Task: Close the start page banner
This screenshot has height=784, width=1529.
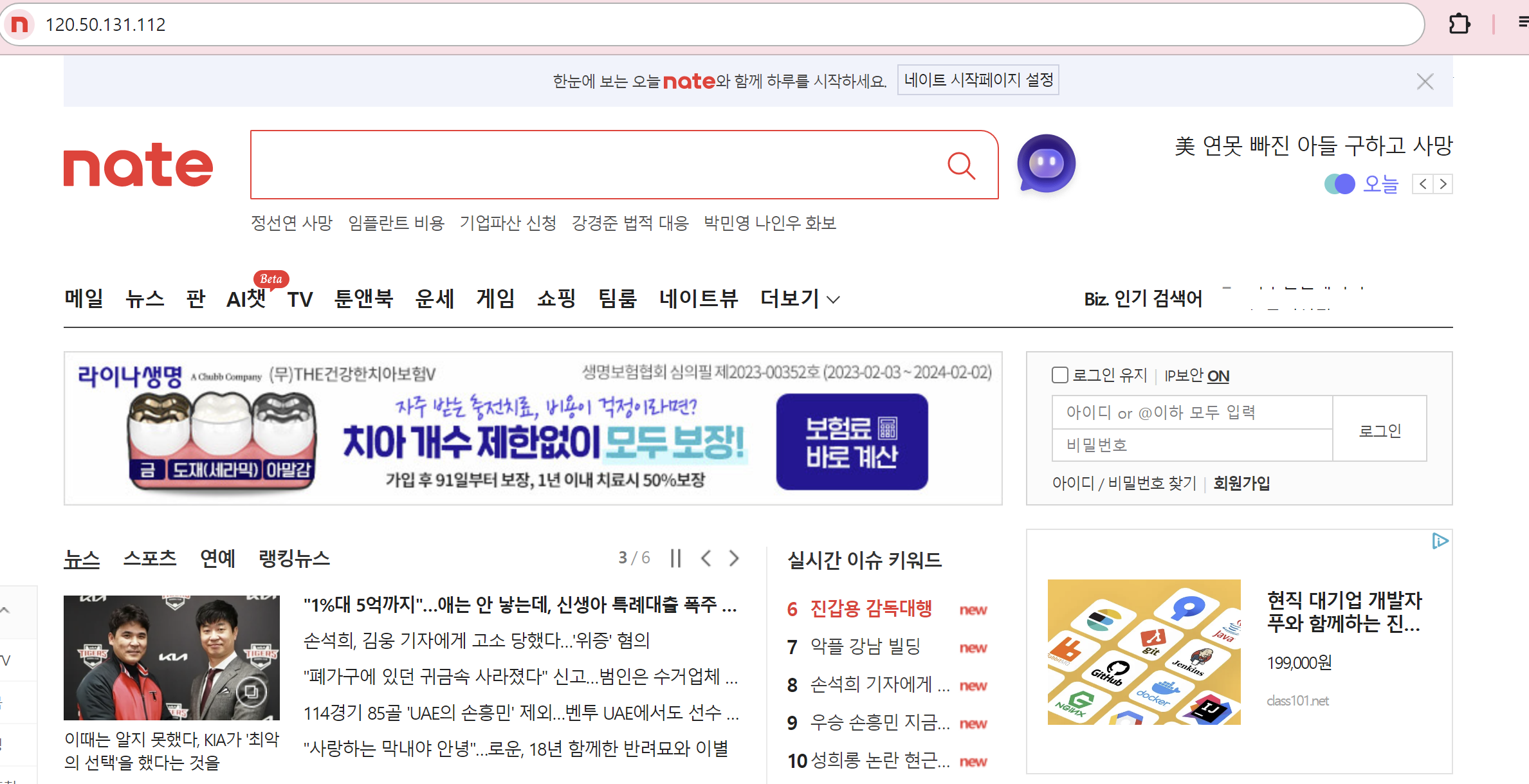Action: pos(1425,82)
